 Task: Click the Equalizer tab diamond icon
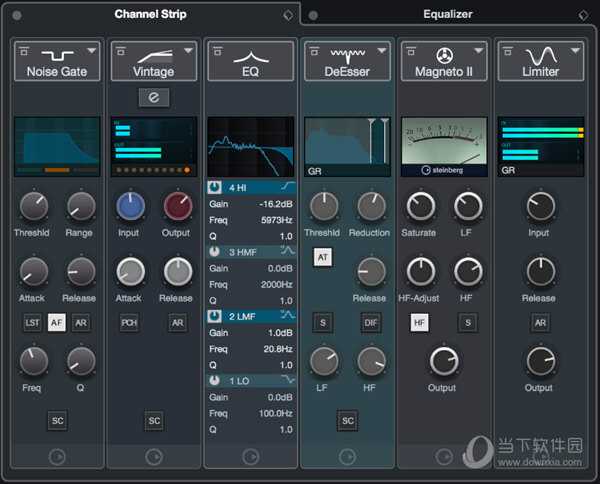pyautogui.click(x=583, y=15)
